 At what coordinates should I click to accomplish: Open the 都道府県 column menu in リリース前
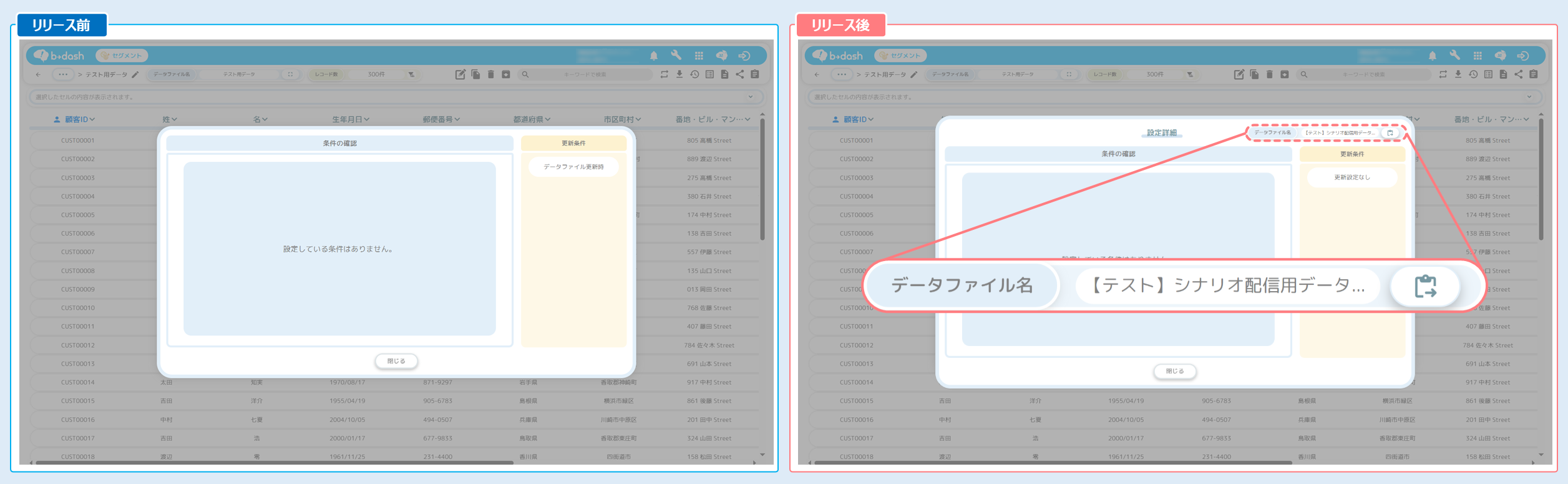[547, 119]
